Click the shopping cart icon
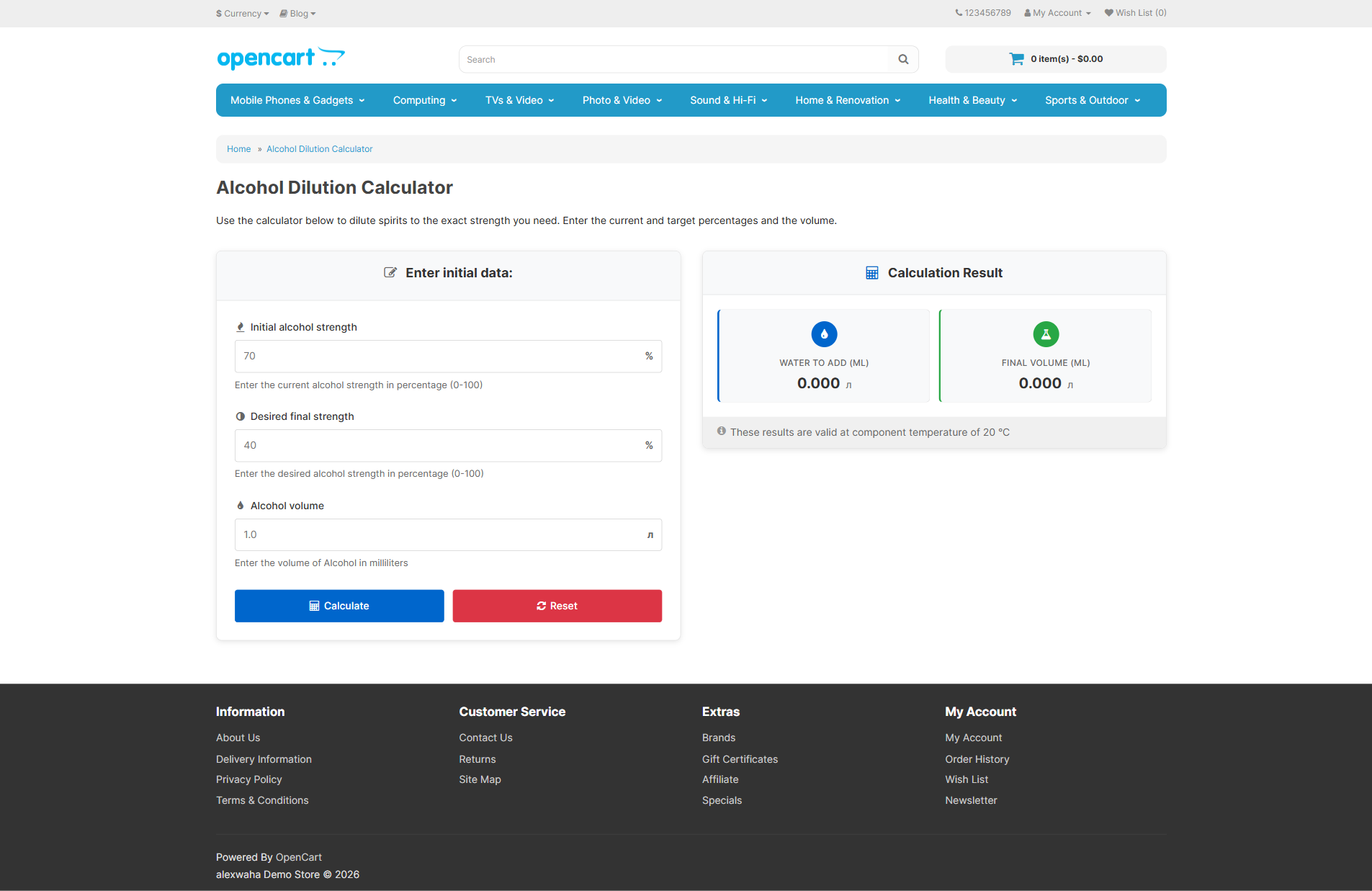 [x=1016, y=59]
